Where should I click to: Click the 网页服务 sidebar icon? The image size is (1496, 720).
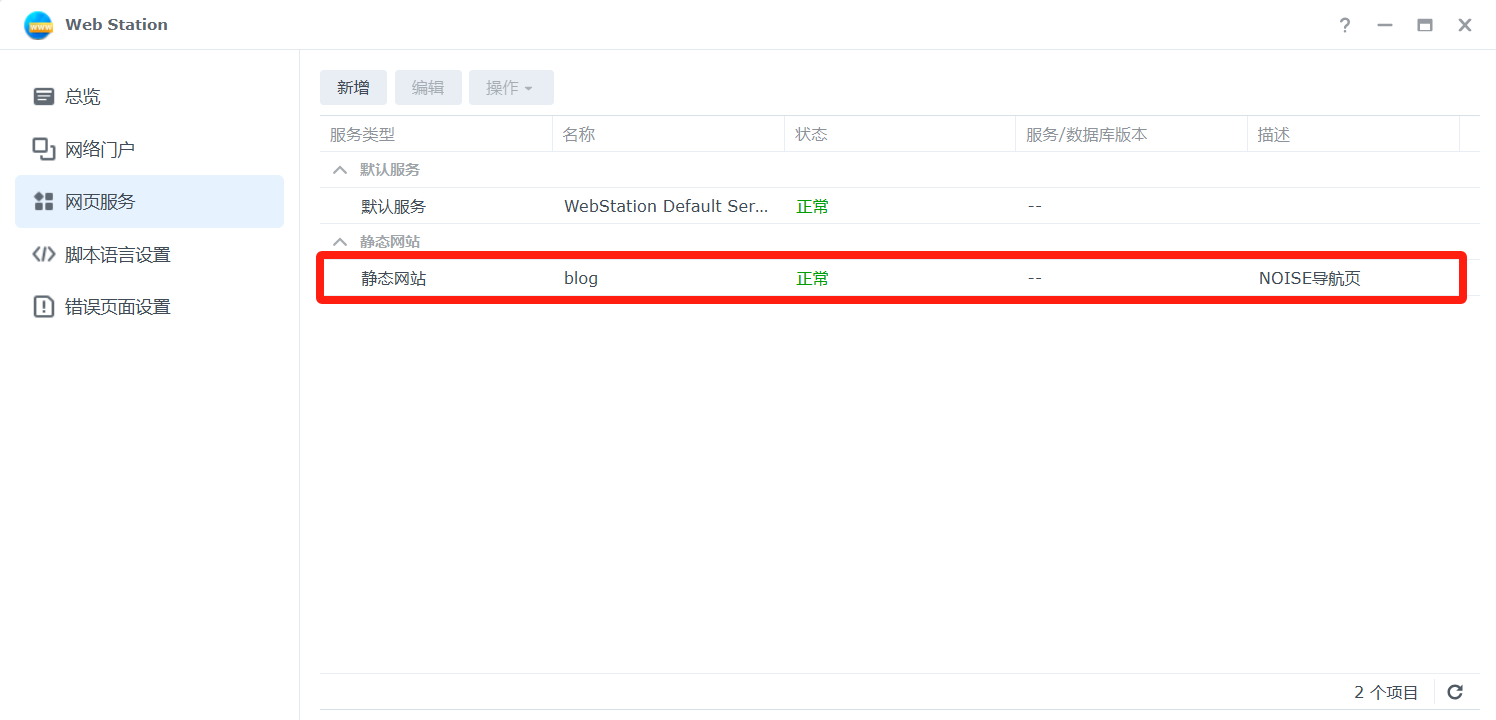click(44, 202)
